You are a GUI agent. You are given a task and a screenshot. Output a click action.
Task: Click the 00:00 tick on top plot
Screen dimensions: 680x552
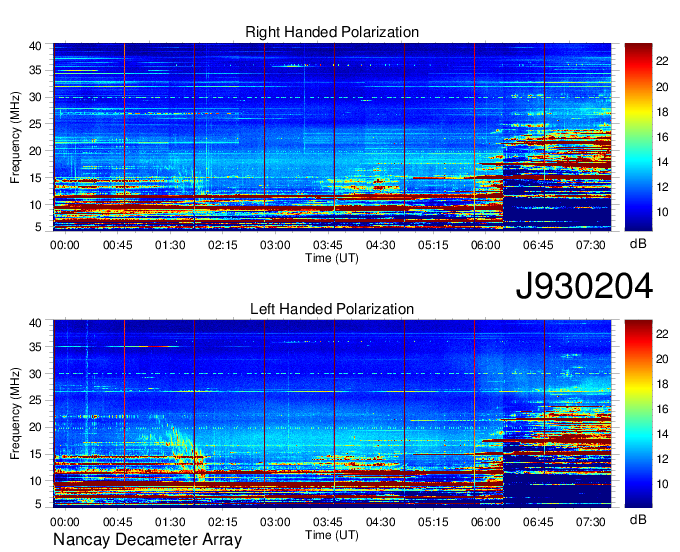click(x=65, y=245)
